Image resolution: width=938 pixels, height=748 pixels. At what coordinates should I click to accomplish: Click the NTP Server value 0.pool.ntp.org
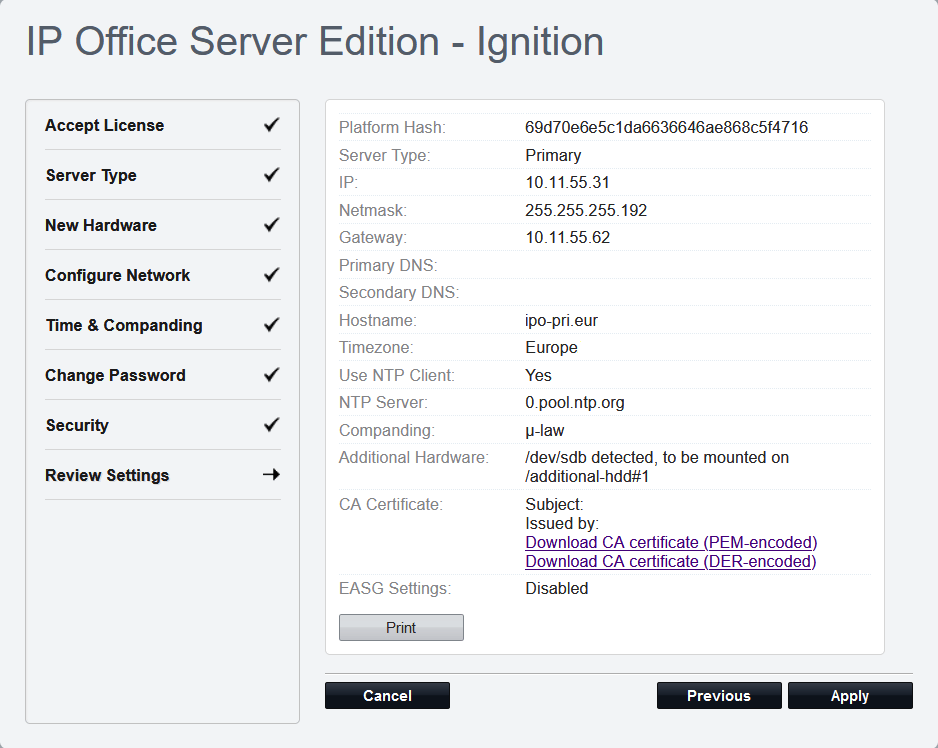(575, 403)
